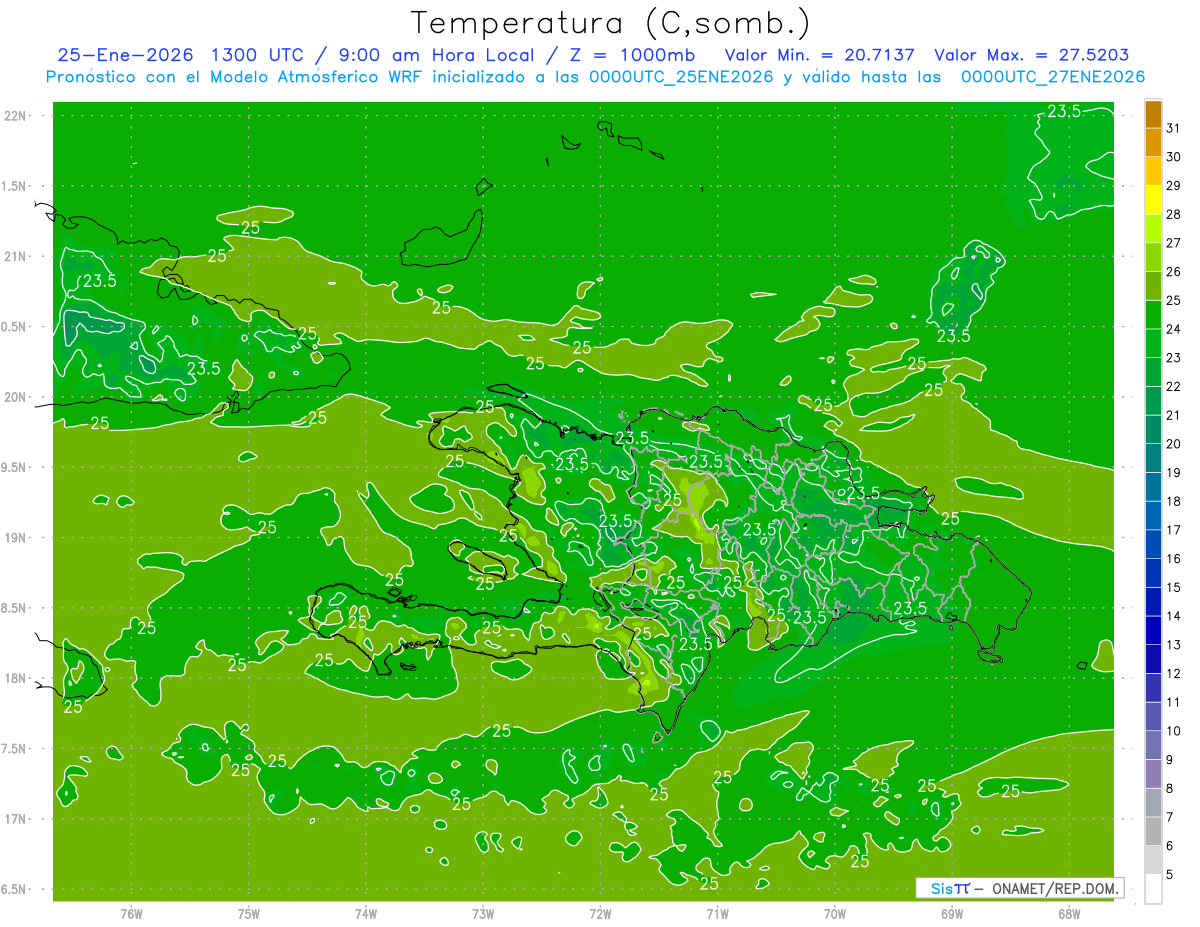Click the legend value "29"
This screenshot has width=1200, height=927.
click(1174, 186)
